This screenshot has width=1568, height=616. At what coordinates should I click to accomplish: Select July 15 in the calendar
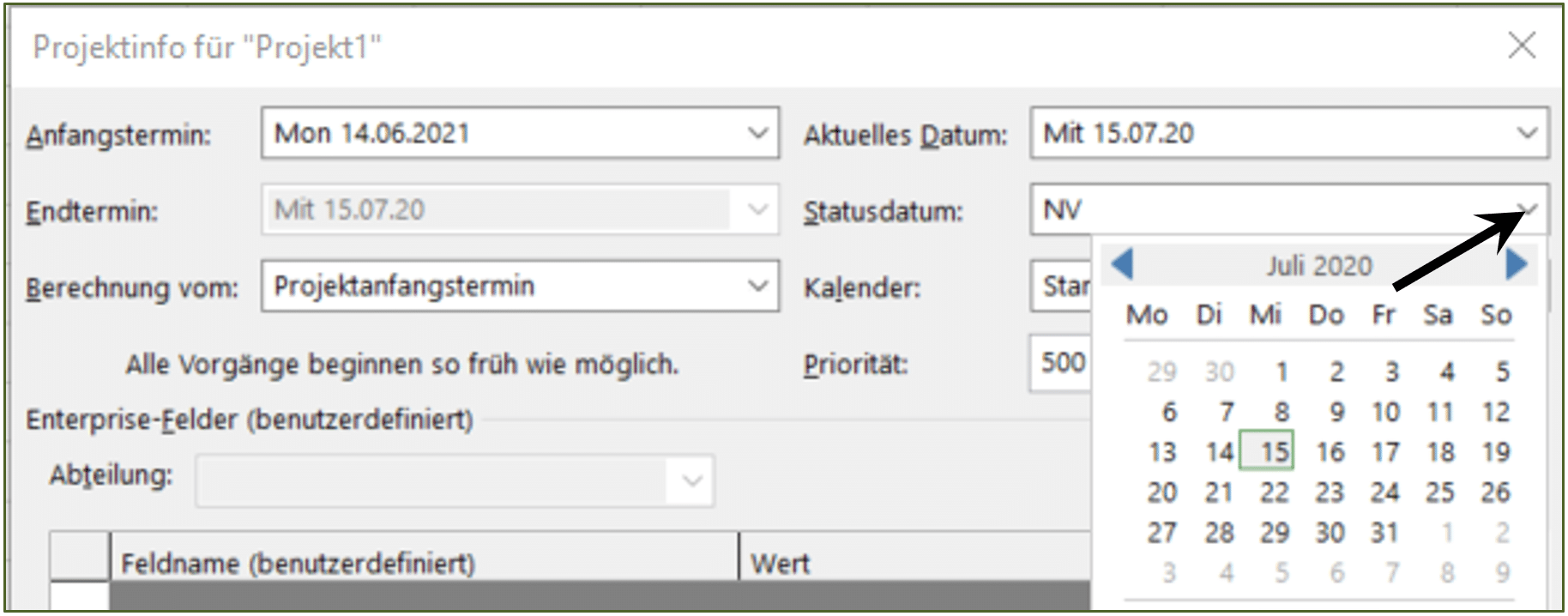(1275, 451)
